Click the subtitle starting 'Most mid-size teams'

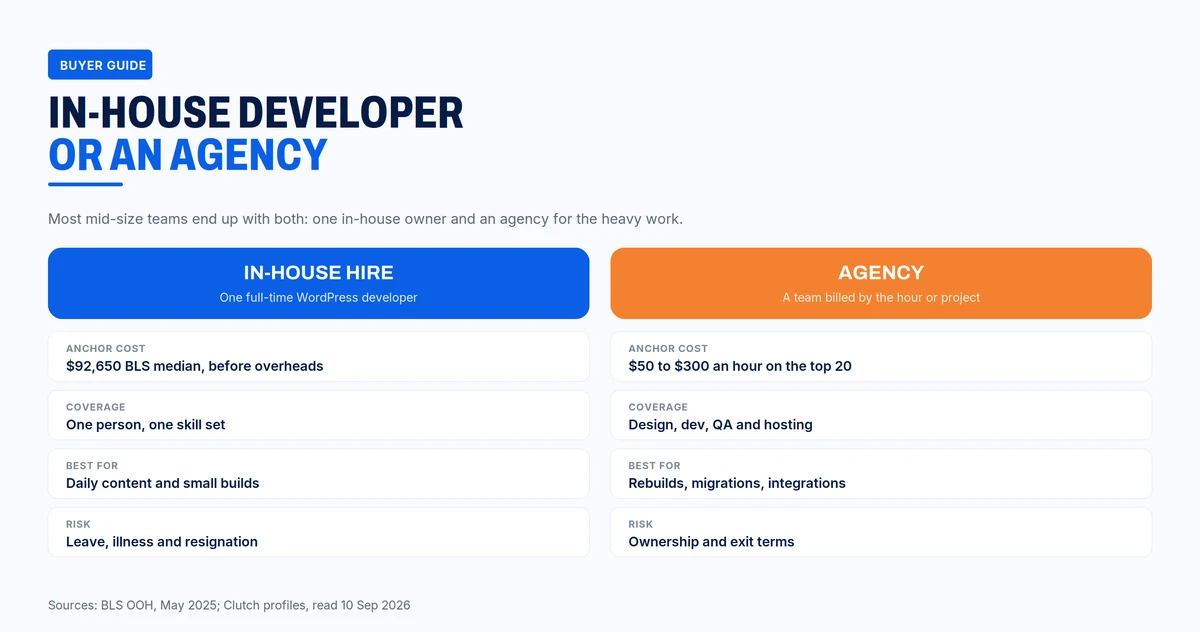[365, 219]
